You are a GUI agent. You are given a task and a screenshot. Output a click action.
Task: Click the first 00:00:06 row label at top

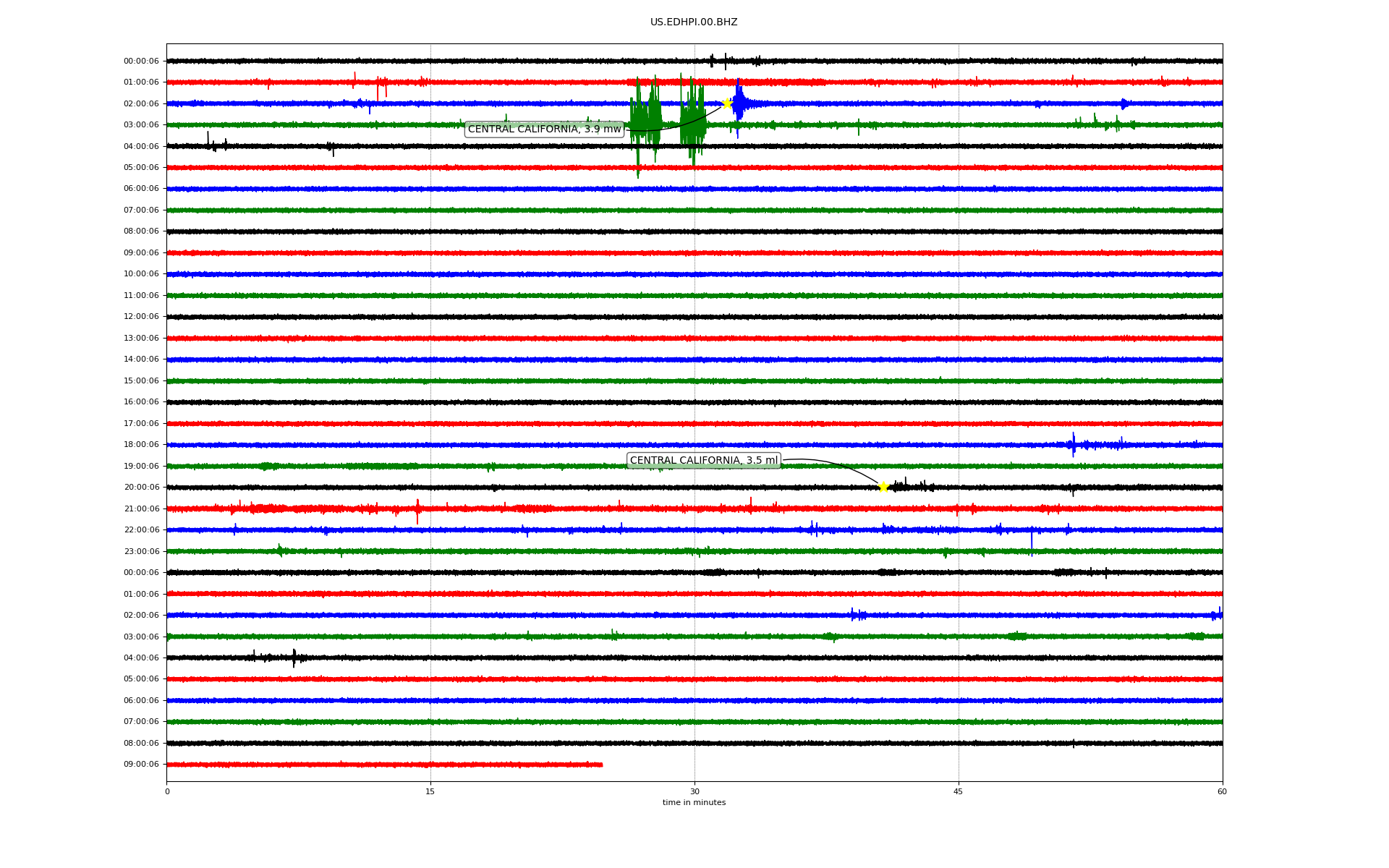pos(141,61)
